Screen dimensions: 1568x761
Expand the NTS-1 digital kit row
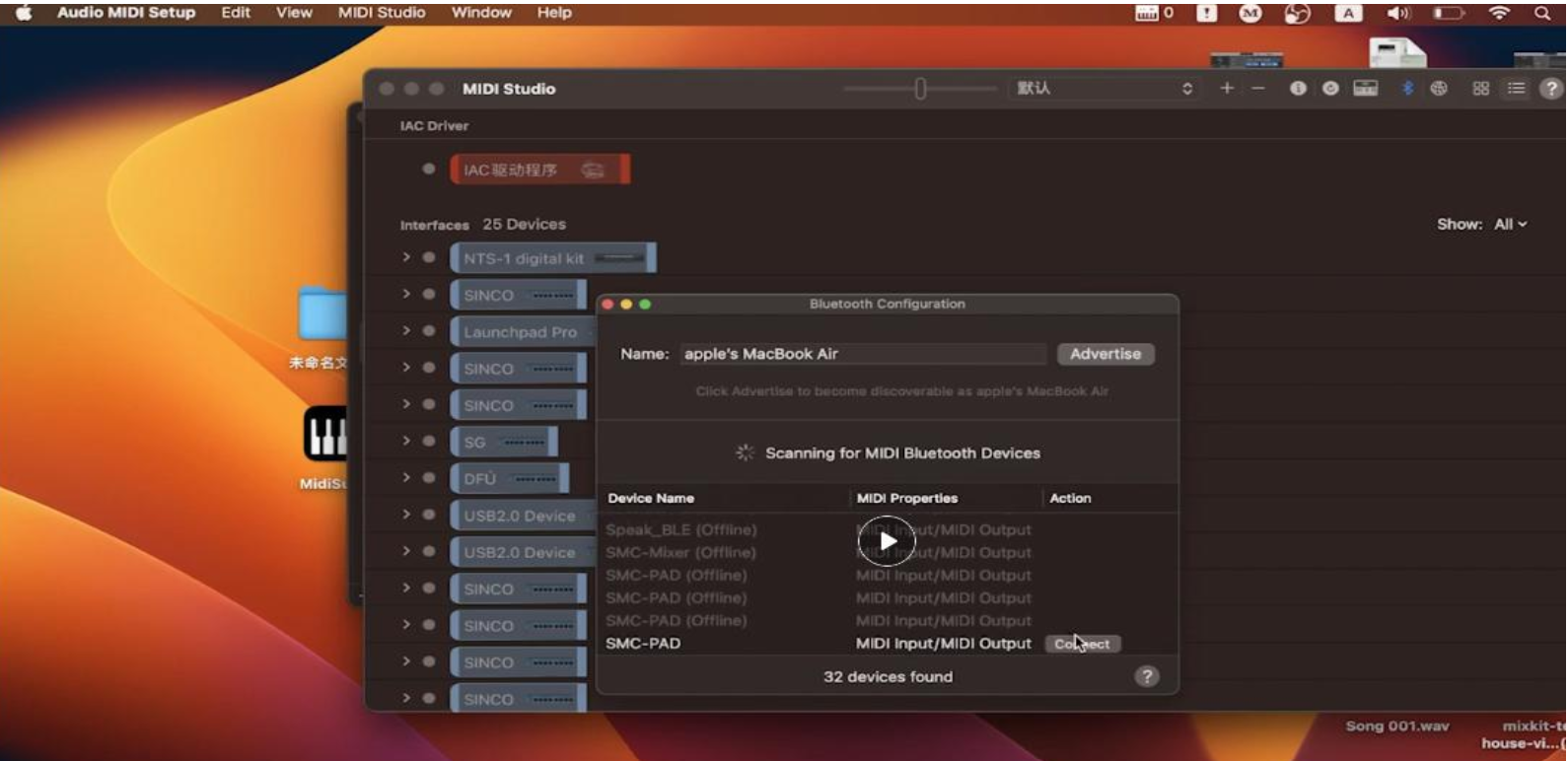(405, 257)
